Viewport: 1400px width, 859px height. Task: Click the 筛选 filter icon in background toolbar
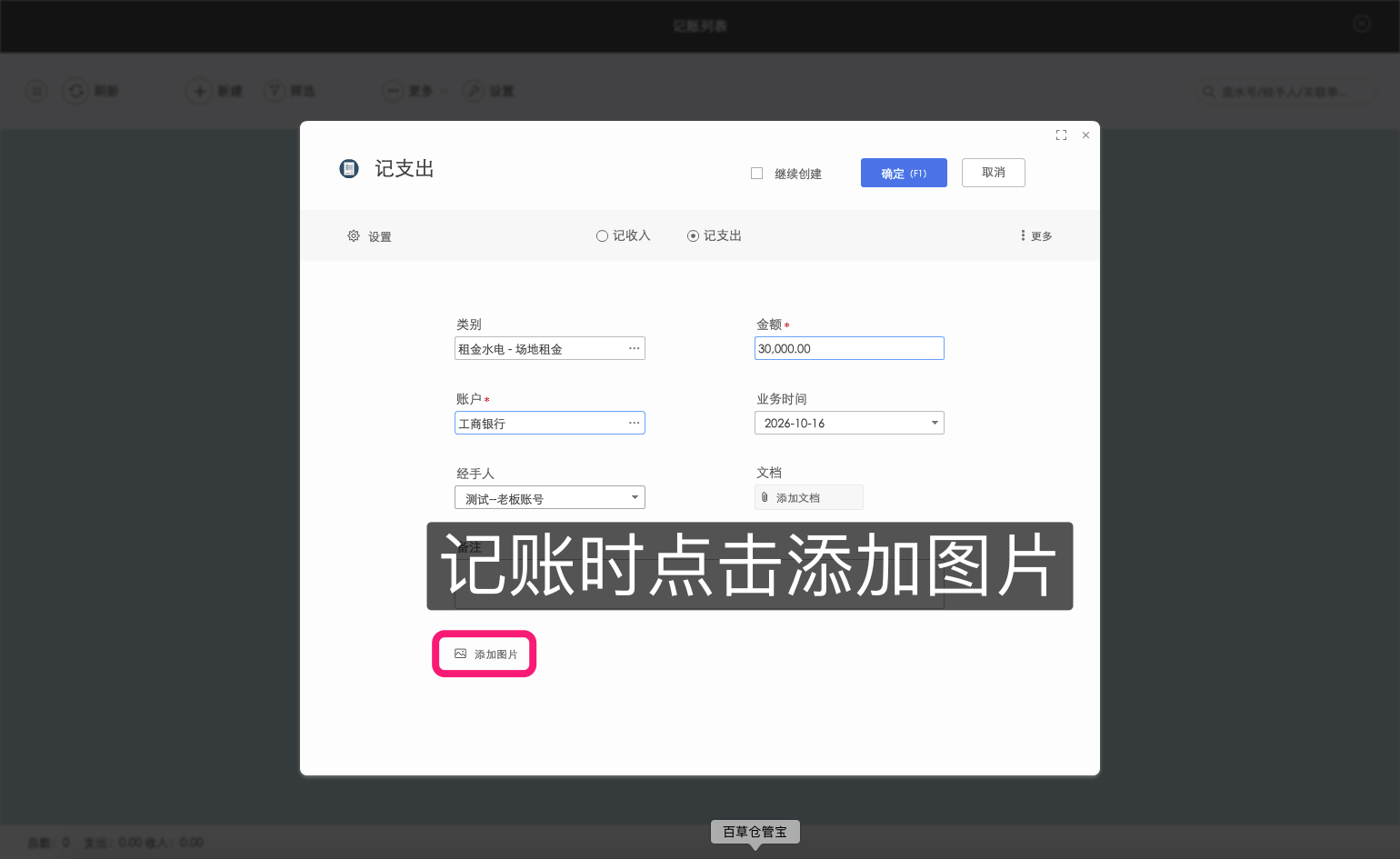tap(275, 91)
